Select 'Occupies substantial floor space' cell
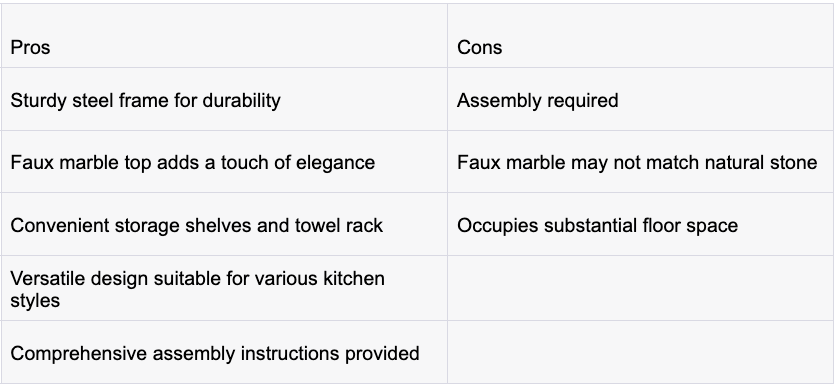The image size is (840, 388). [640, 224]
